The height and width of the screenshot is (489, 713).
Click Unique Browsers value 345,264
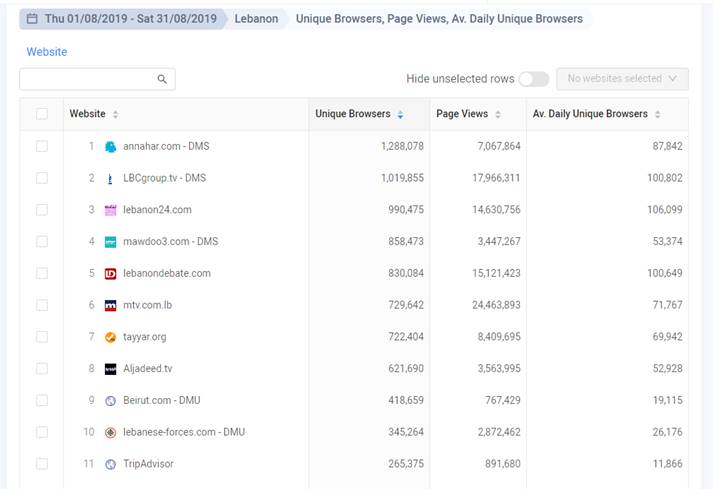point(406,432)
